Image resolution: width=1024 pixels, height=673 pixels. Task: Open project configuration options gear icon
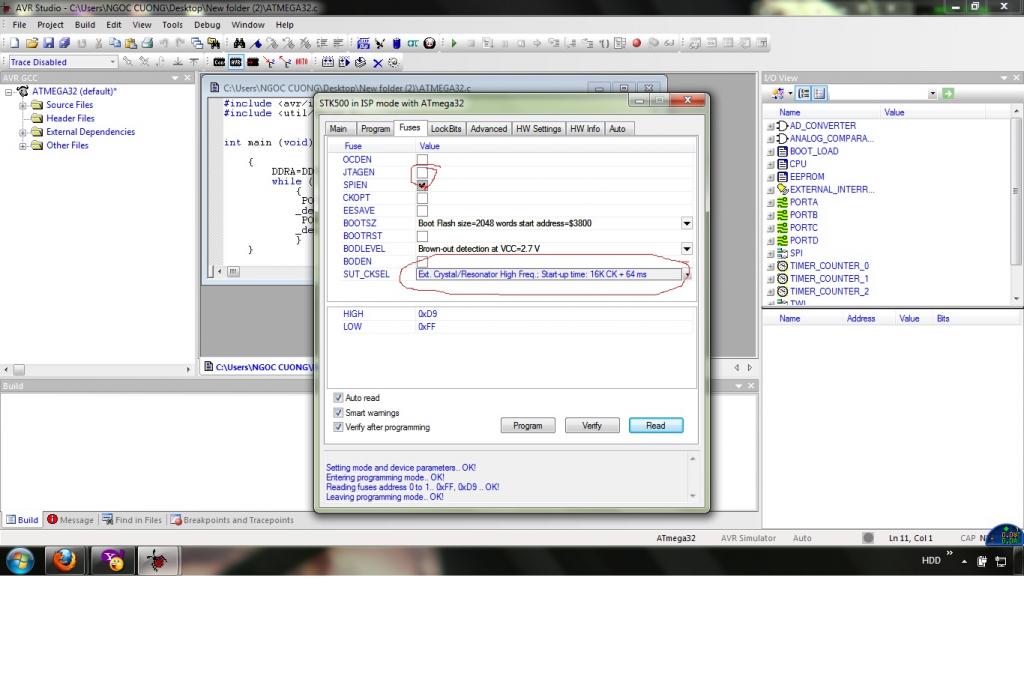point(394,62)
